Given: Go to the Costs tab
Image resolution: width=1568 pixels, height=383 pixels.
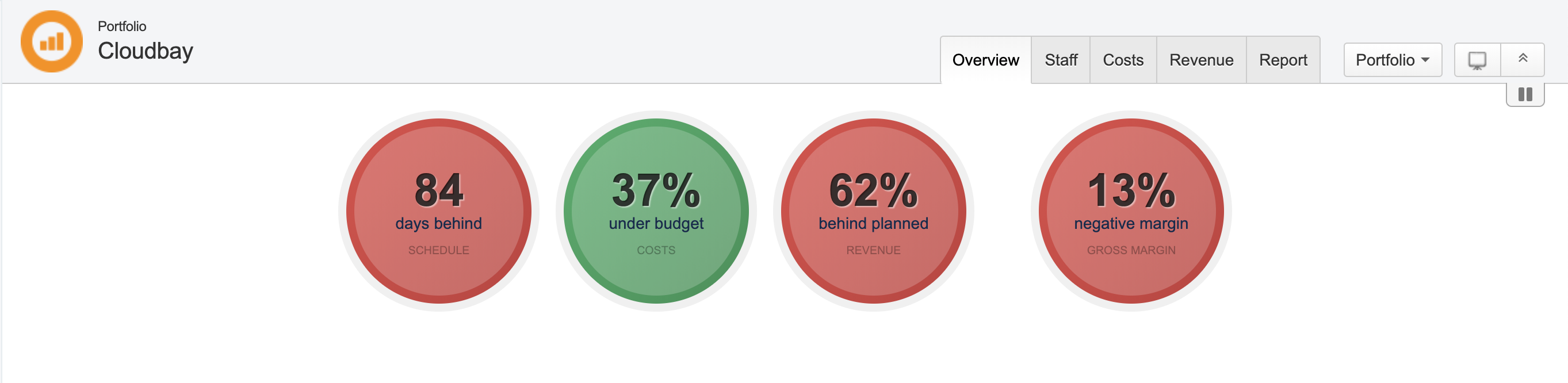Looking at the screenshot, I should [x=1122, y=60].
